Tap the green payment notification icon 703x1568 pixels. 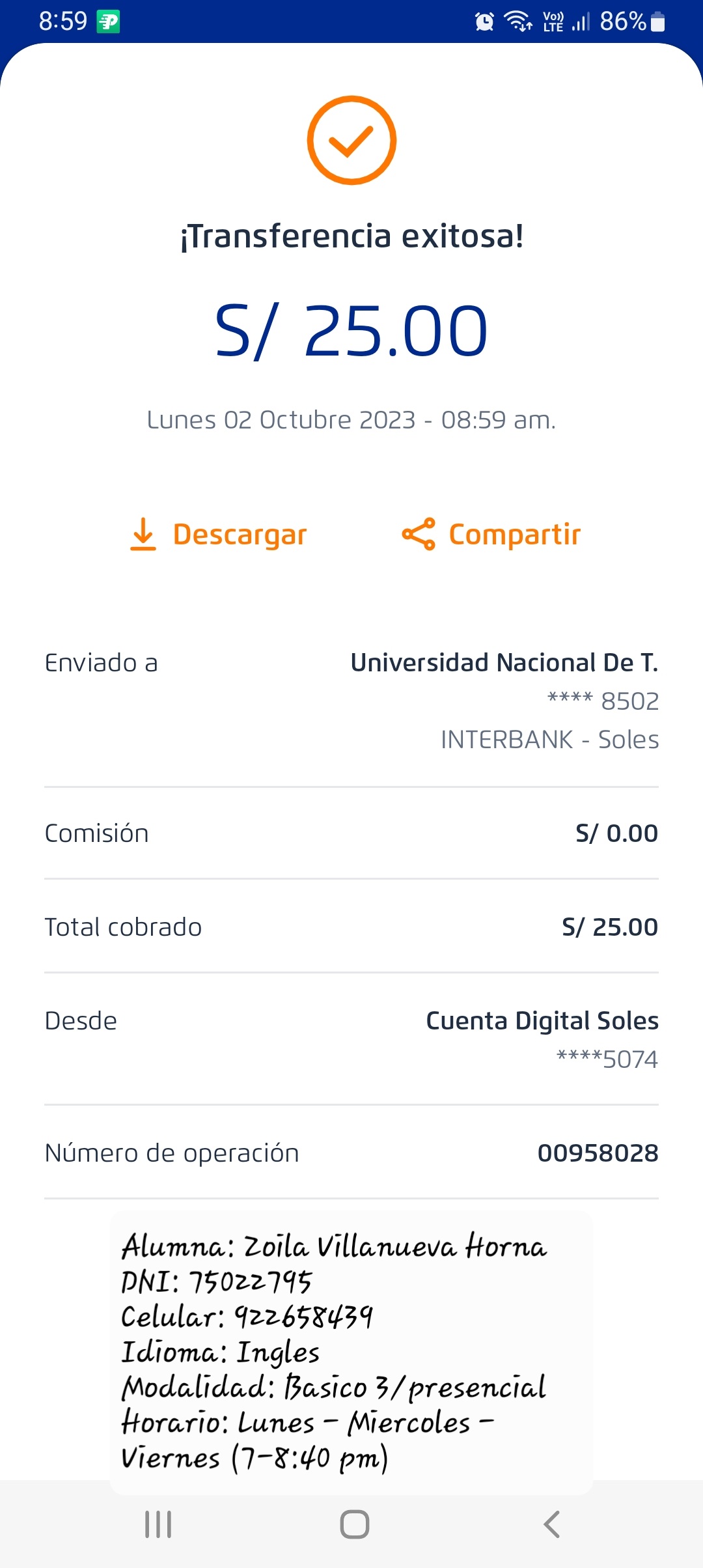pyautogui.click(x=108, y=21)
